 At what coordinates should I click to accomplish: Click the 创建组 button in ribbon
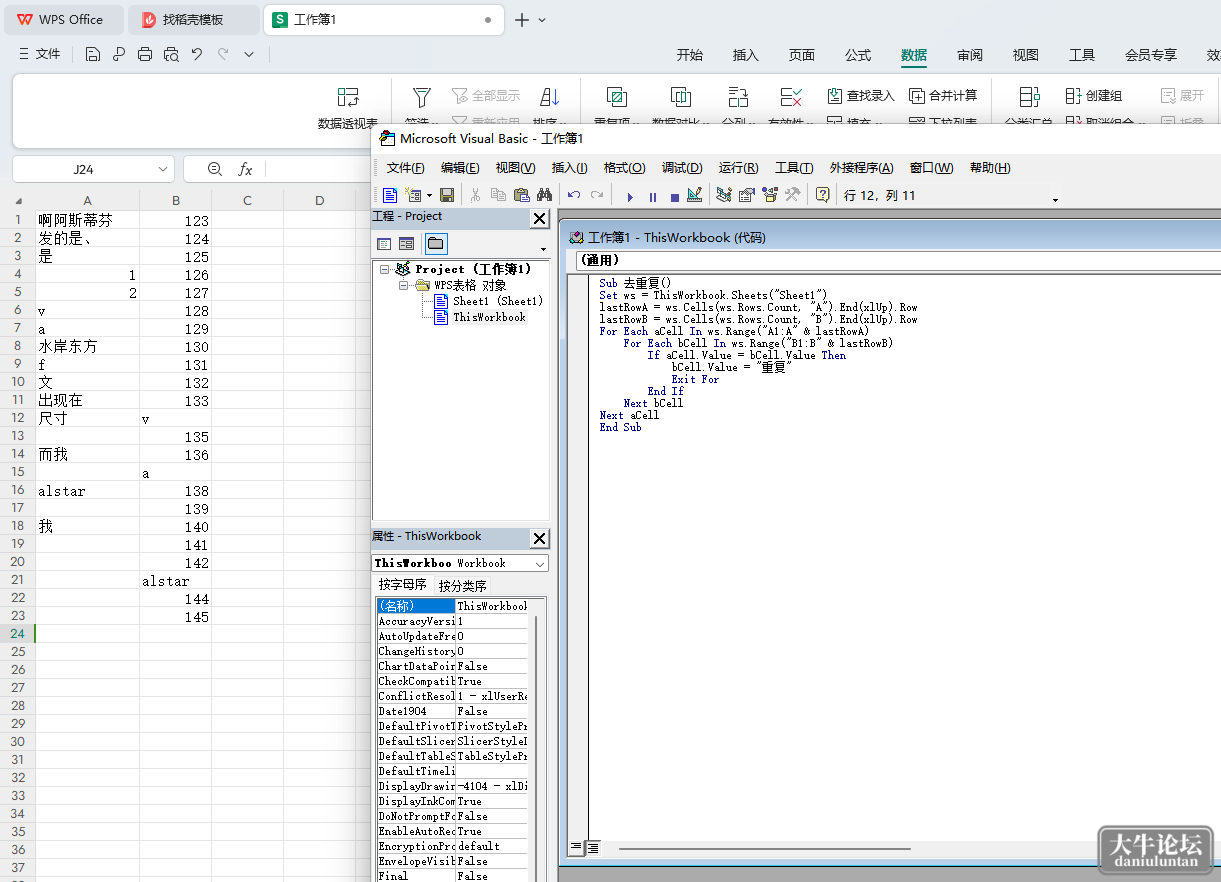click(x=1093, y=96)
